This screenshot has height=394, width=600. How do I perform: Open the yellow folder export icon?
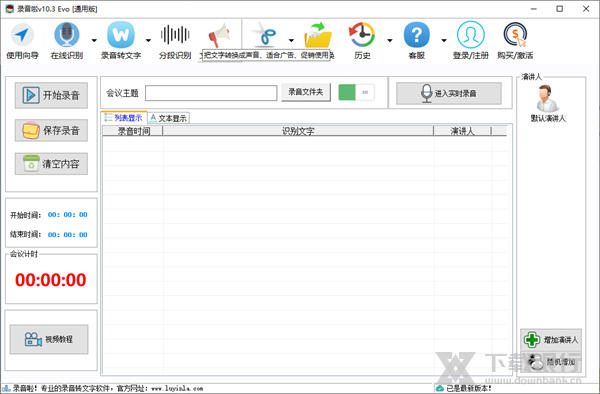[318, 35]
